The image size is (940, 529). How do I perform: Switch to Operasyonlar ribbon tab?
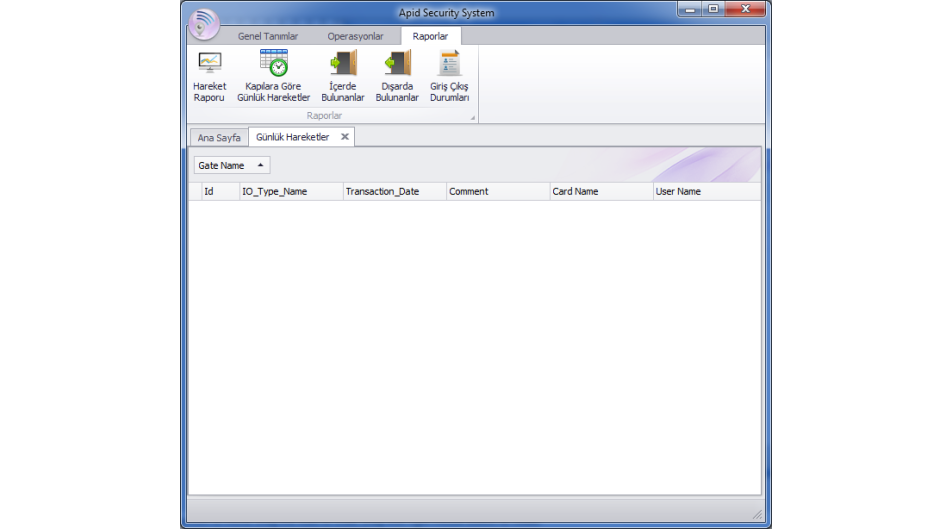355,36
